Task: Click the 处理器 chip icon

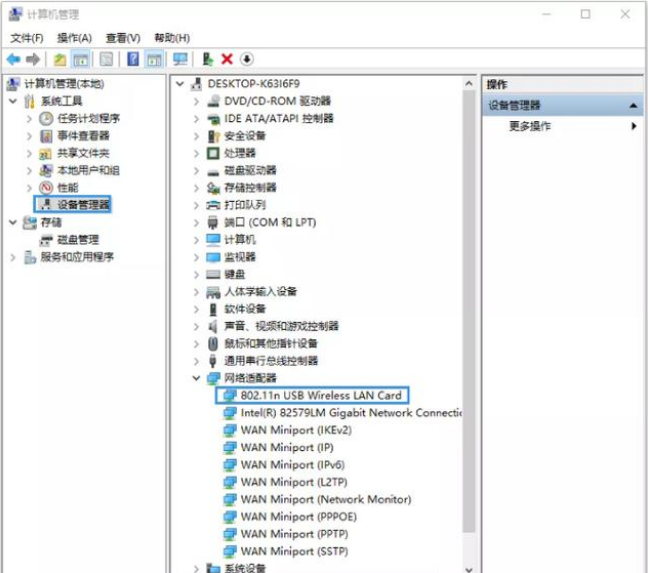Action: (213, 153)
